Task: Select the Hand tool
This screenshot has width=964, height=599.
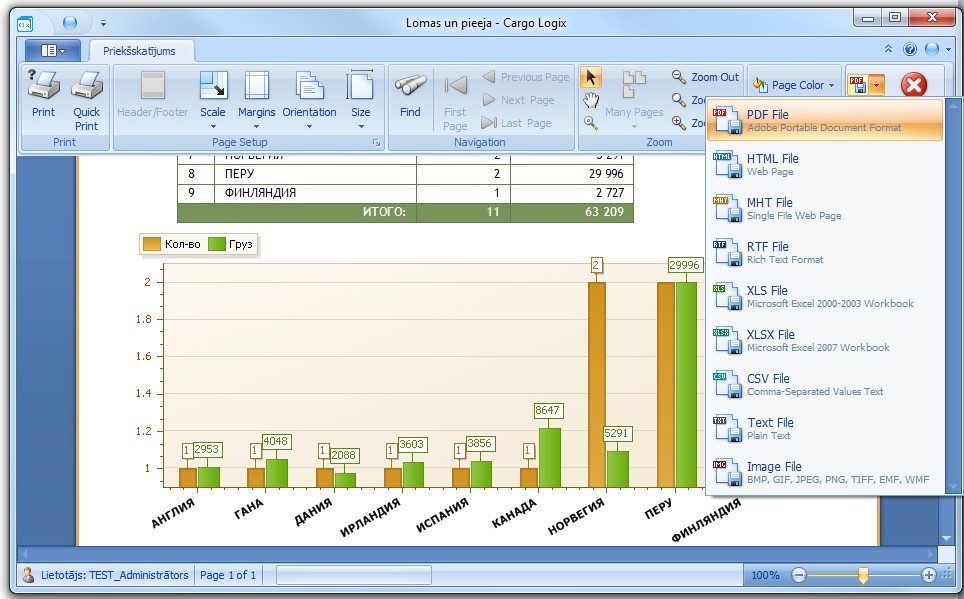Action: tap(591, 99)
